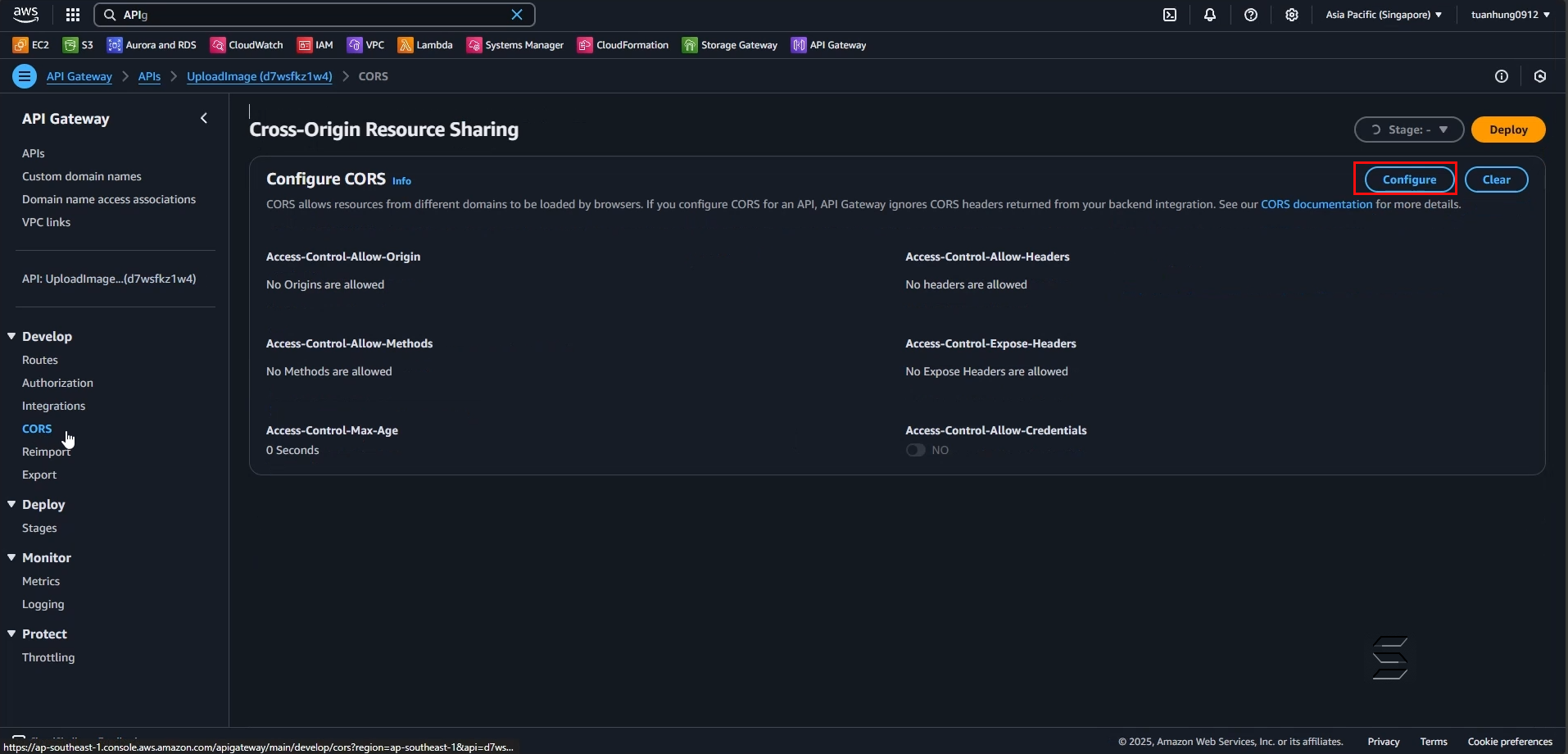The image size is (1568, 754).
Task: Open Reimport in the sidebar
Action: tap(46, 452)
